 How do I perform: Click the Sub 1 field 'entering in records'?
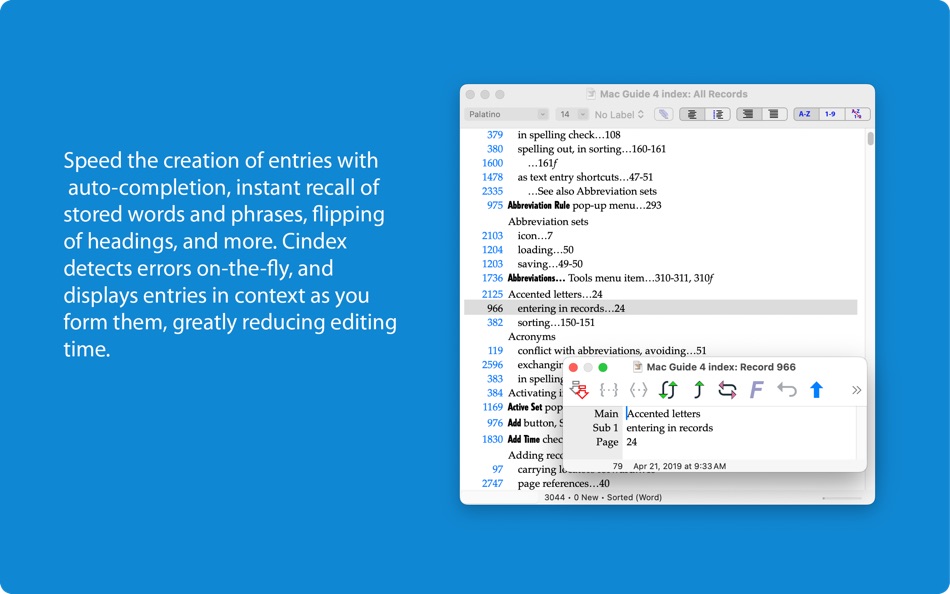coord(739,428)
